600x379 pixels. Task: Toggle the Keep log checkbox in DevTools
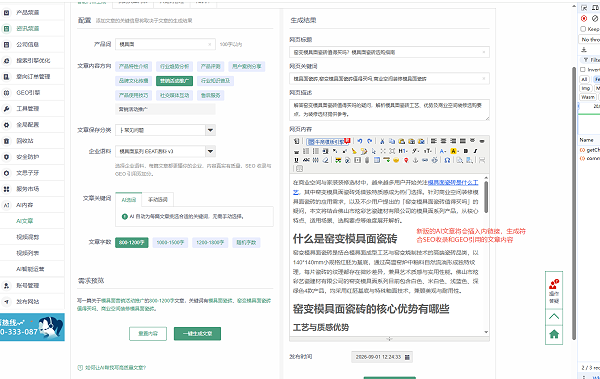tap(583, 29)
